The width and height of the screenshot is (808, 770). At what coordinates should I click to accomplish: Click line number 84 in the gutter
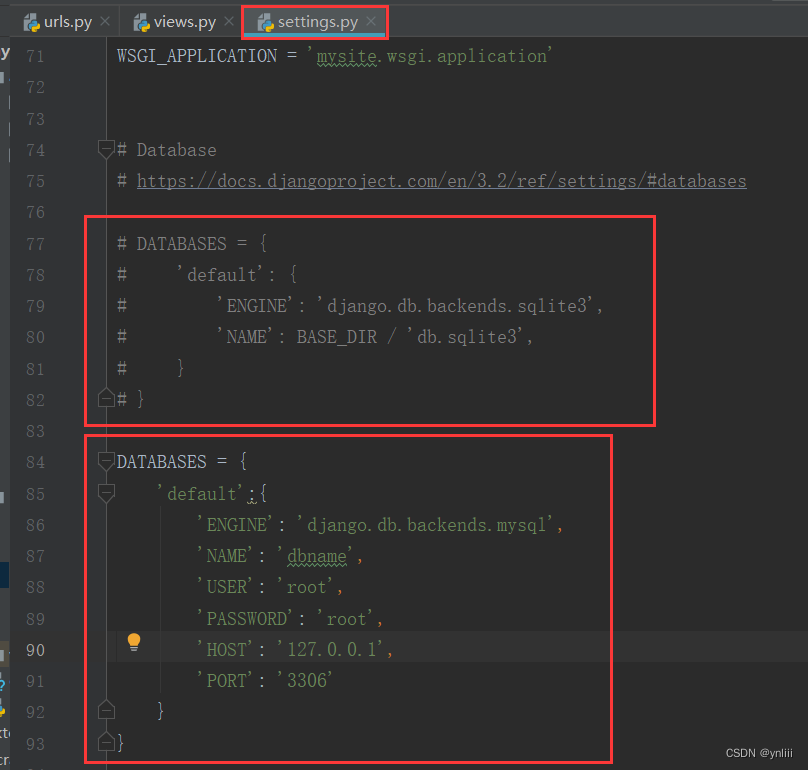(35, 462)
